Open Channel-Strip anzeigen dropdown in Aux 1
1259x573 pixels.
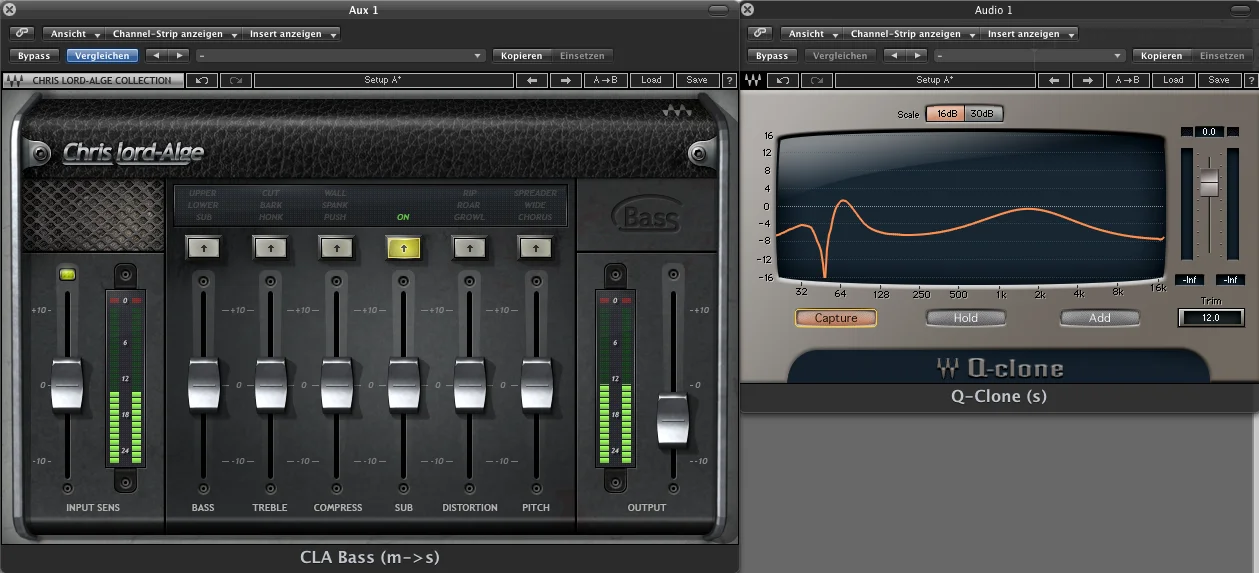(x=174, y=34)
